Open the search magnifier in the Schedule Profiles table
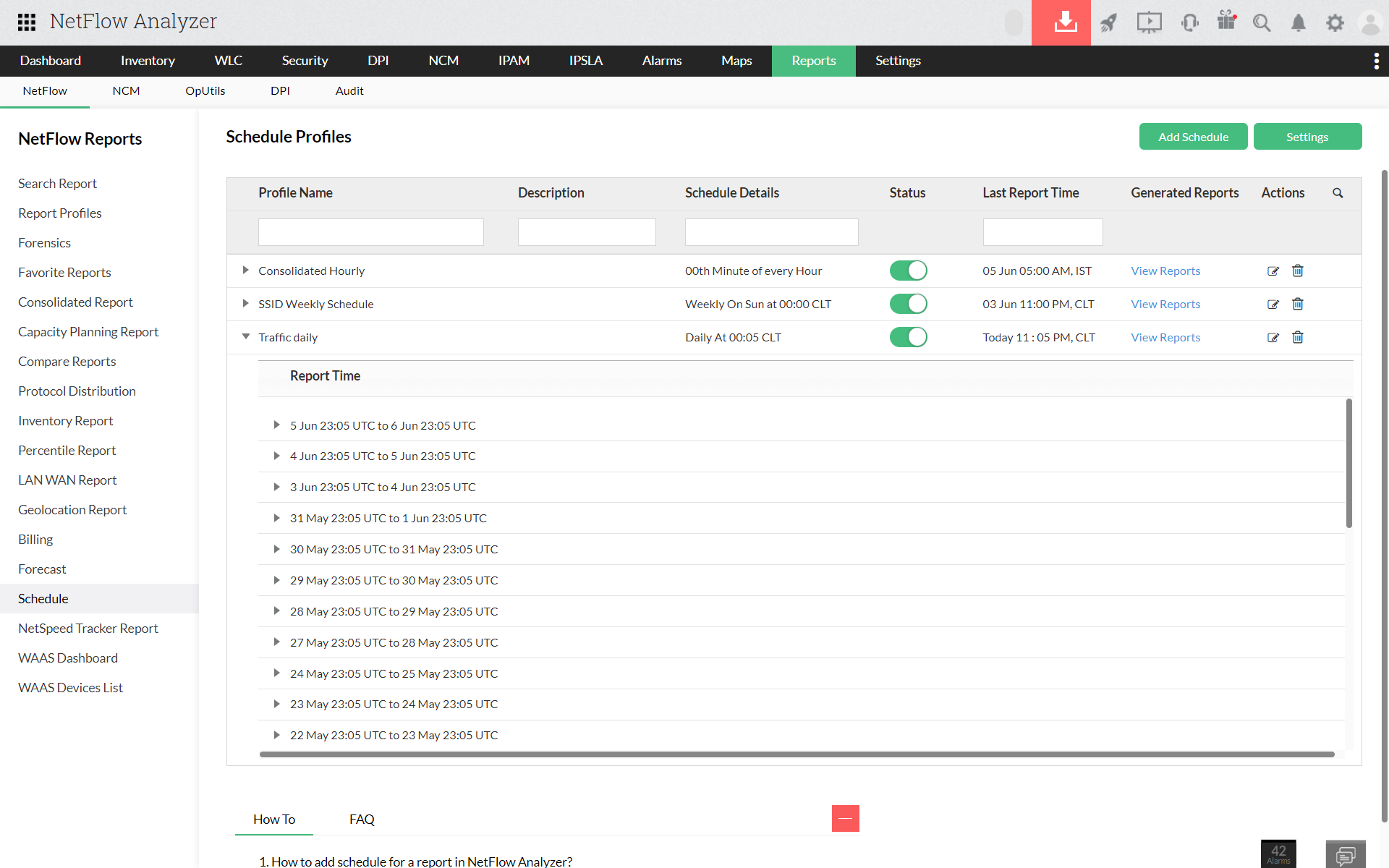The height and width of the screenshot is (868, 1389). [x=1338, y=193]
